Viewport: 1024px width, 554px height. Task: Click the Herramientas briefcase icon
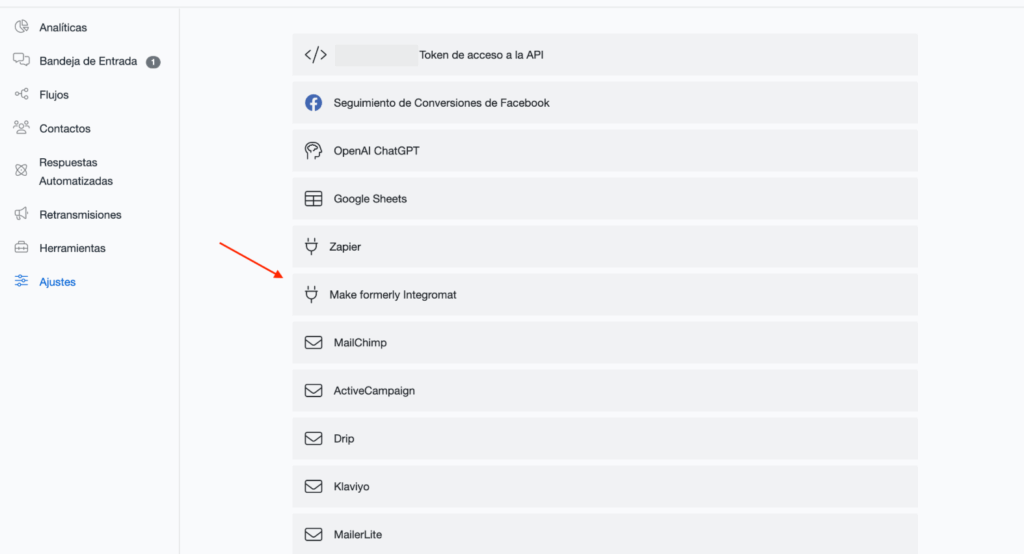22,247
